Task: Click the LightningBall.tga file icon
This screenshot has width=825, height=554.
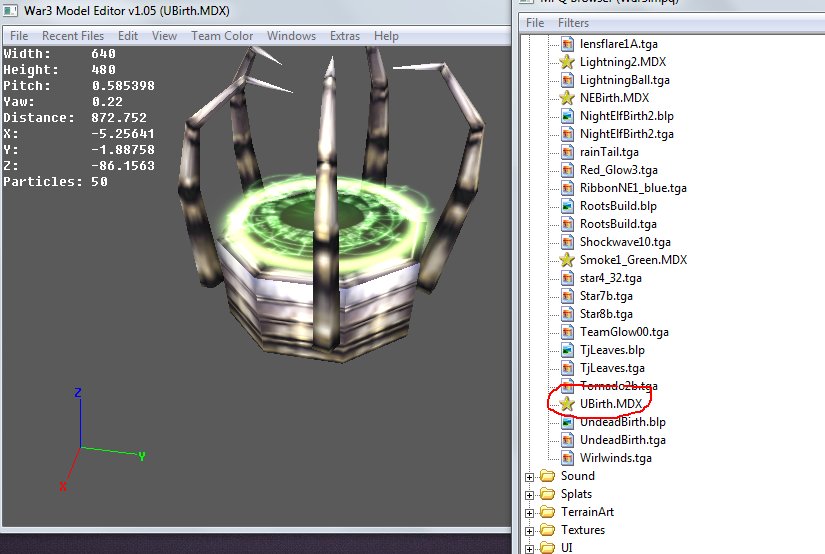Action: (567, 80)
